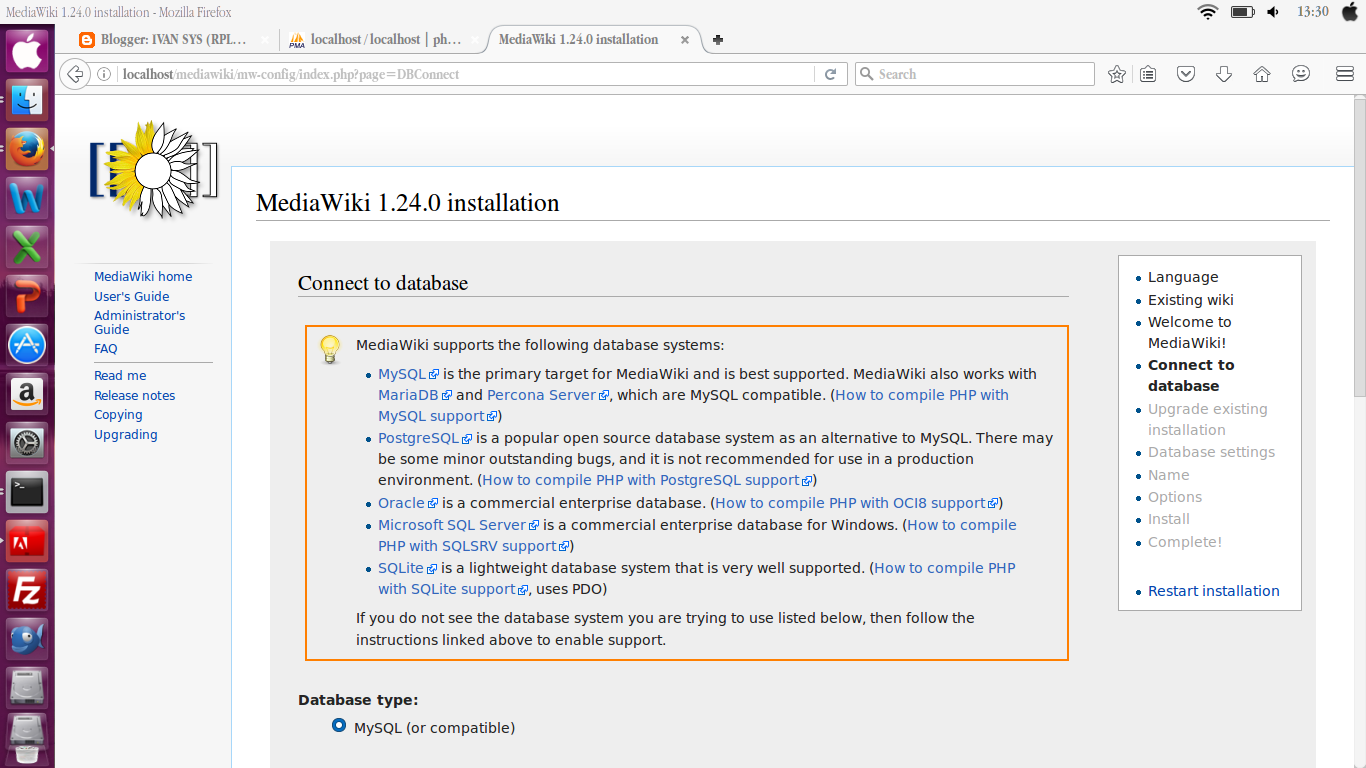Click the address bar URL field
1366x768 pixels.
click(x=465, y=74)
